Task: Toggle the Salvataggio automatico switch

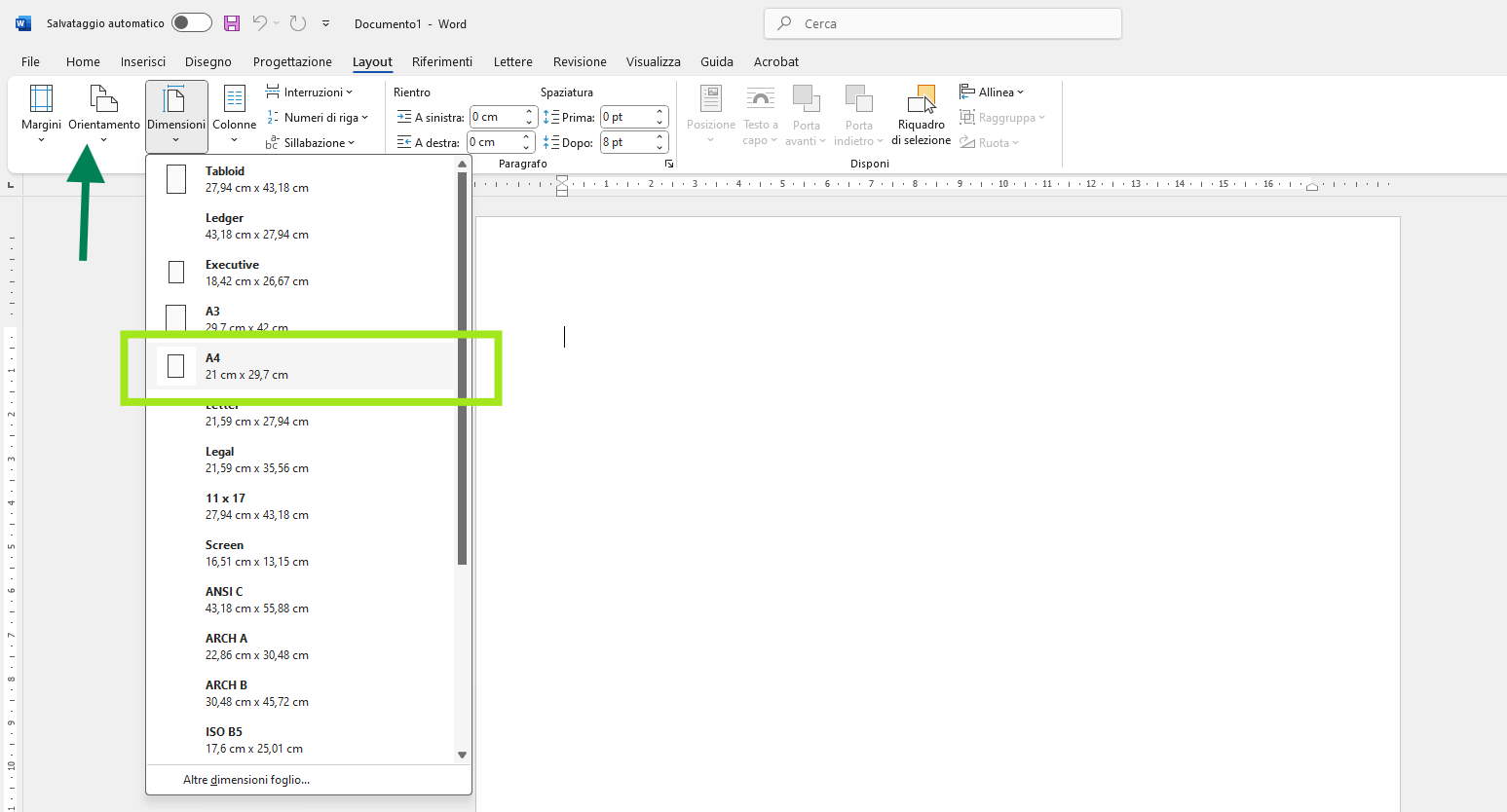Action: [x=192, y=23]
